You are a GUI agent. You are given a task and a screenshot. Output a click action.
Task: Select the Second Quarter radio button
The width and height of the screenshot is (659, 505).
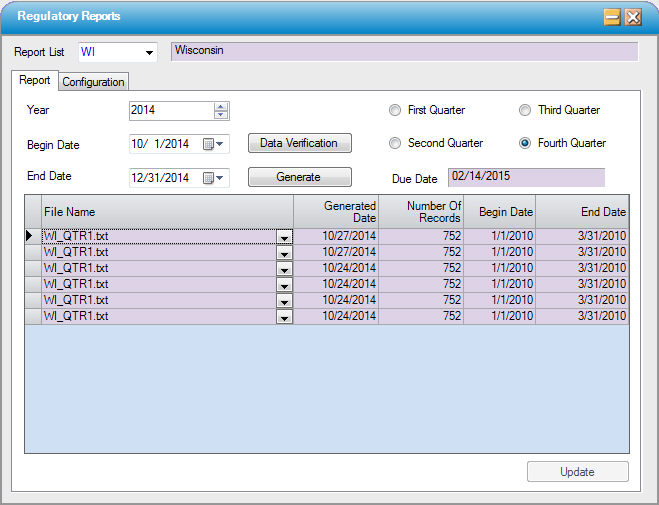(395, 143)
